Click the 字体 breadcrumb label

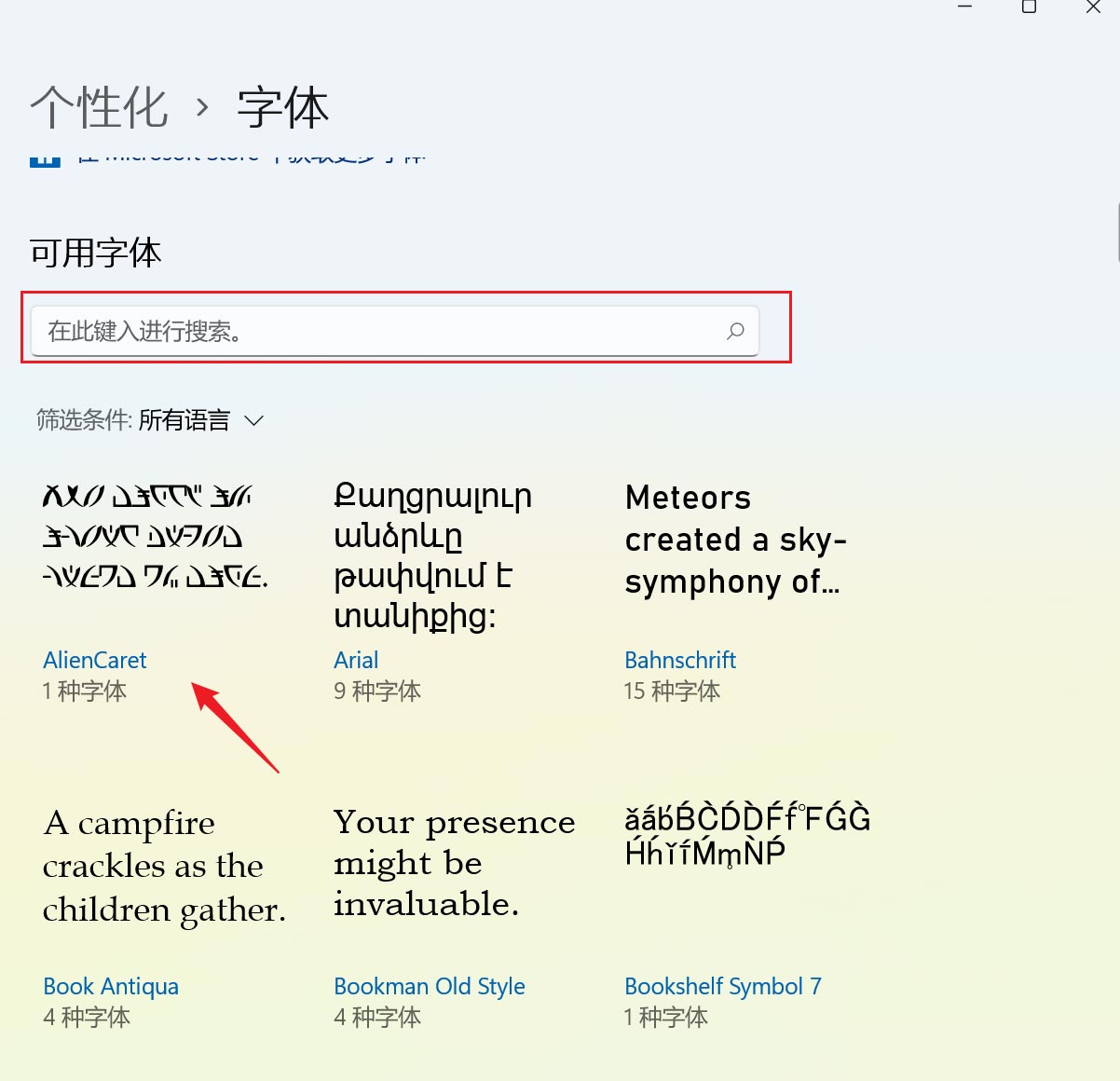click(282, 106)
